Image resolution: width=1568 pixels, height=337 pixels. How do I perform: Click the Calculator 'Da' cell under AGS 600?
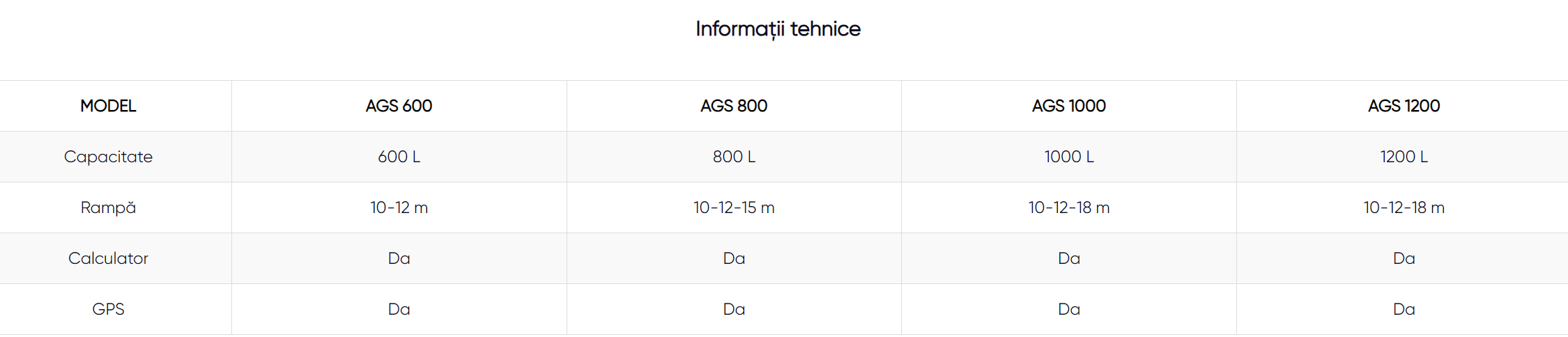(399, 258)
